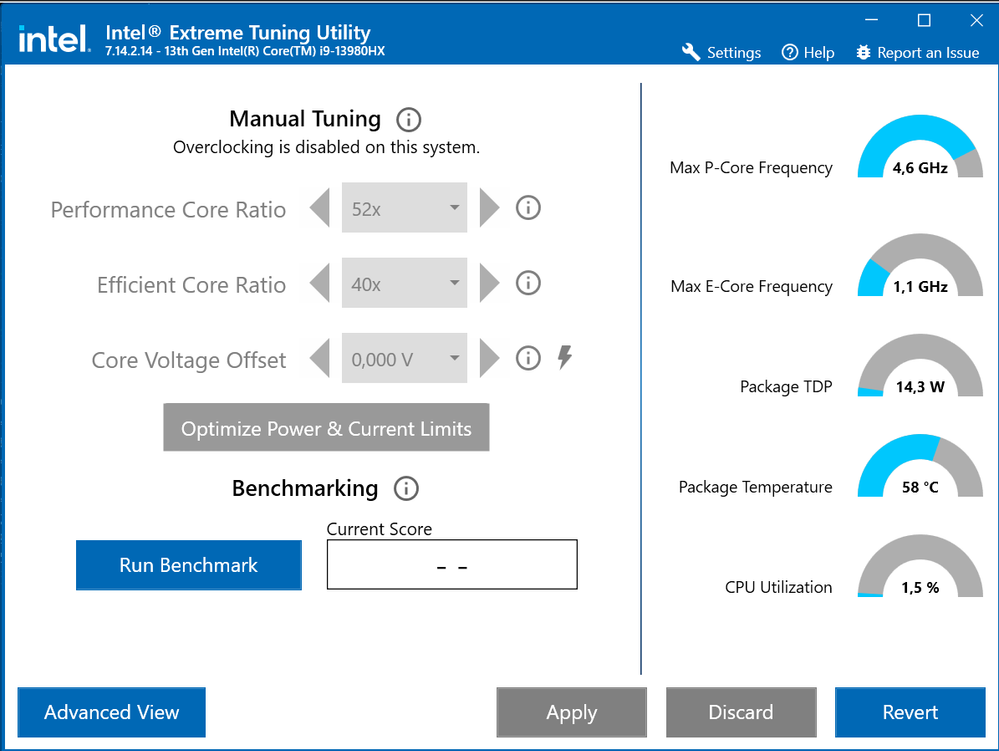The height and width of the screenshot is (751, 999).
Task: Click the version and i9-13980HX CPU subtitle
Action: coord(245,51)
